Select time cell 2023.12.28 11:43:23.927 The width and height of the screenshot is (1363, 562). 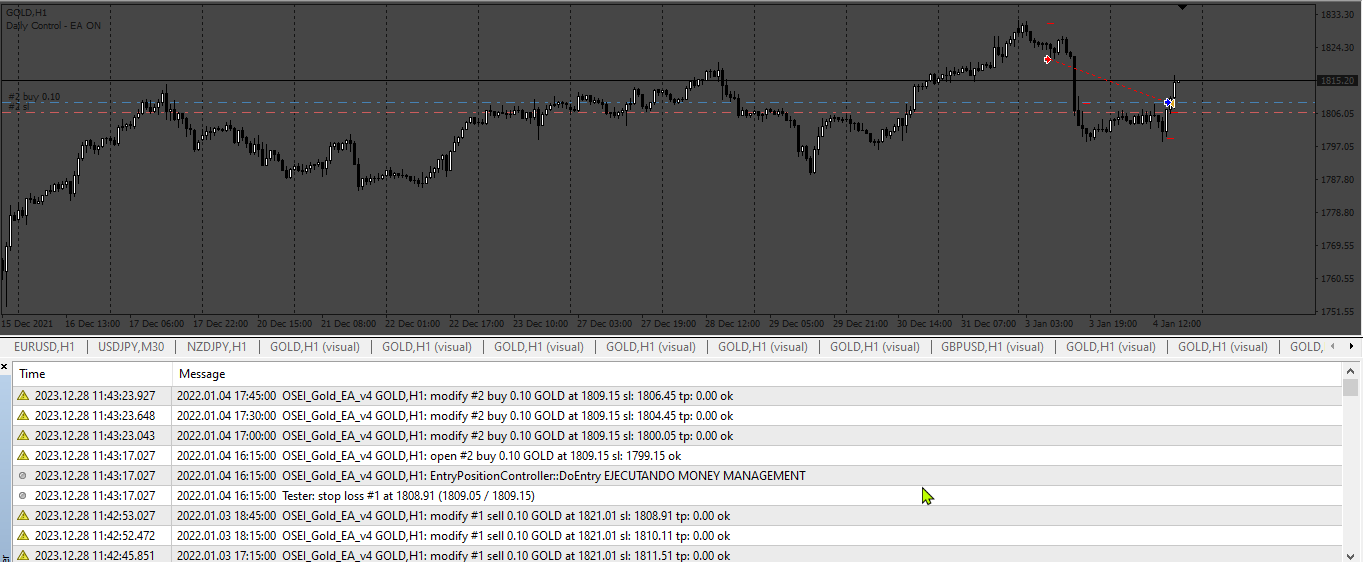coord(95,395)
